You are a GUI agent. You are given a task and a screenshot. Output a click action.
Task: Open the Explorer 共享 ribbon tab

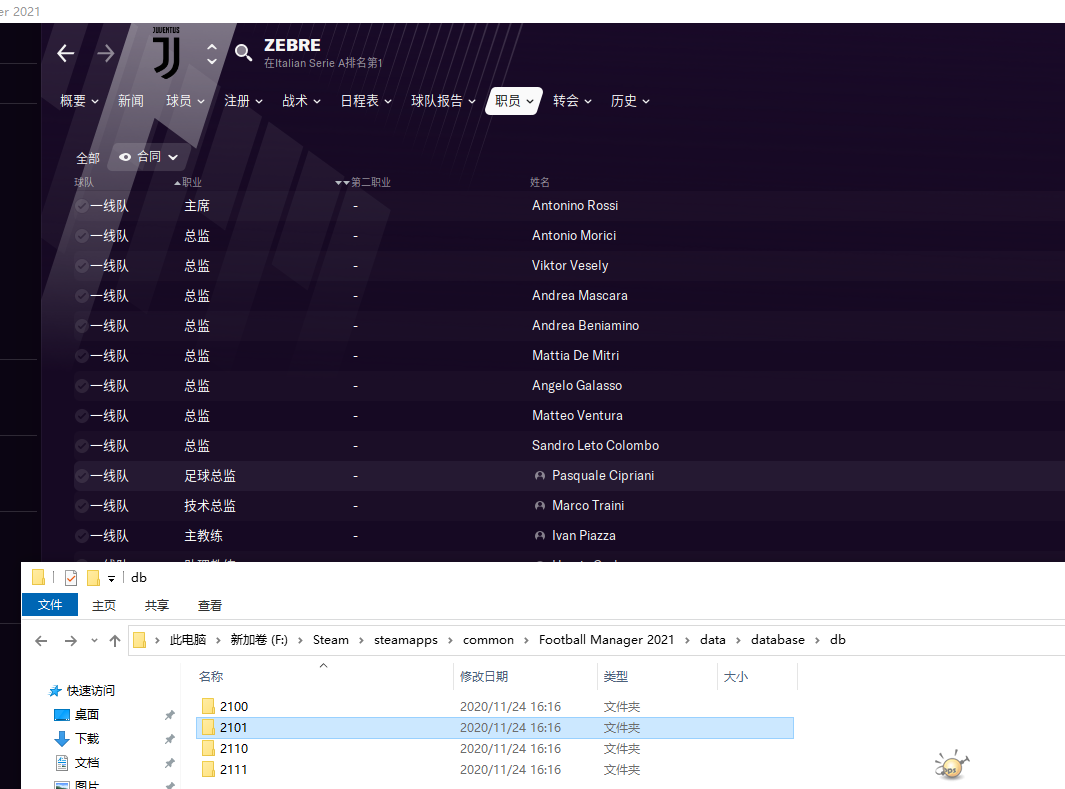156,606
